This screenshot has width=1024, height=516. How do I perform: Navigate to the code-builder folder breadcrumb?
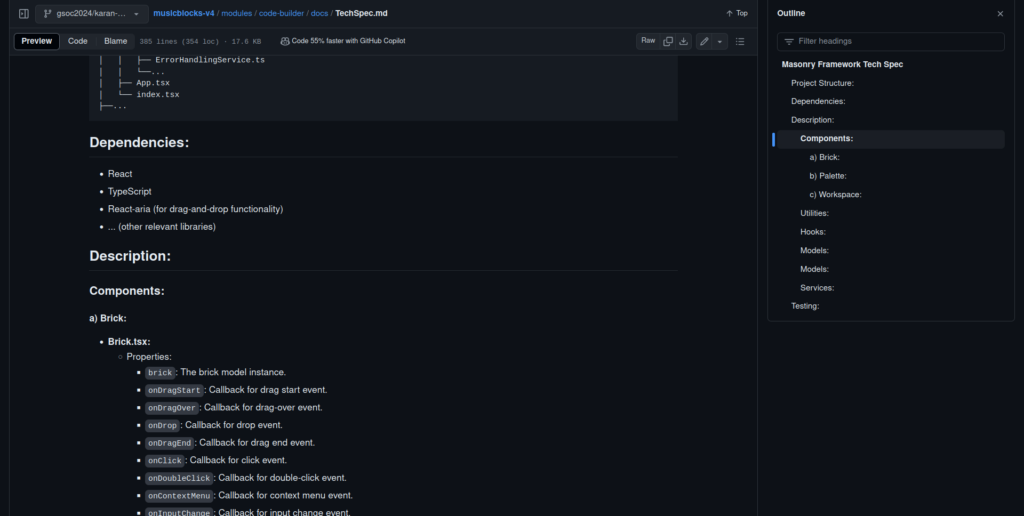(282, 13)
